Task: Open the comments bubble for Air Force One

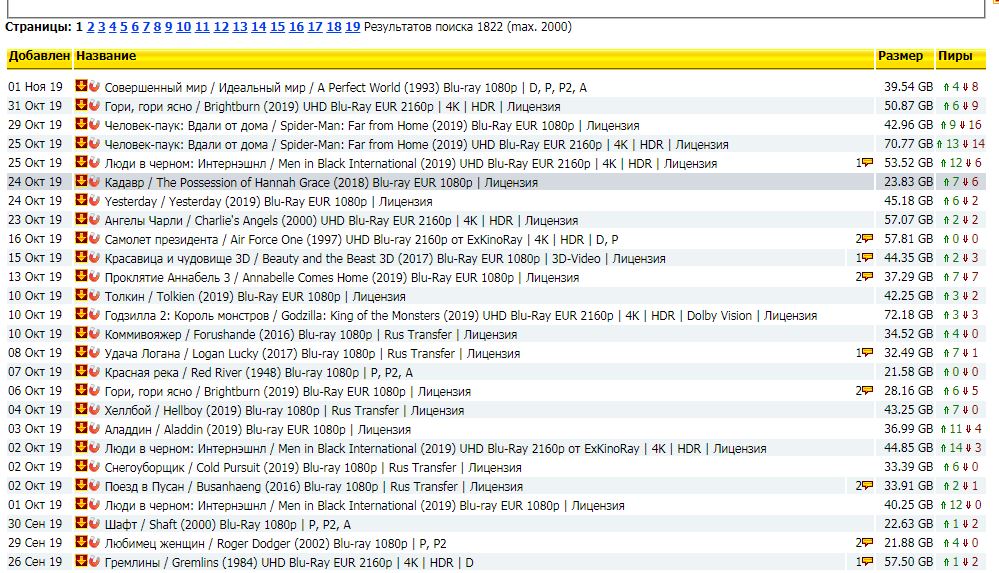Action: [x=866, y=239]
